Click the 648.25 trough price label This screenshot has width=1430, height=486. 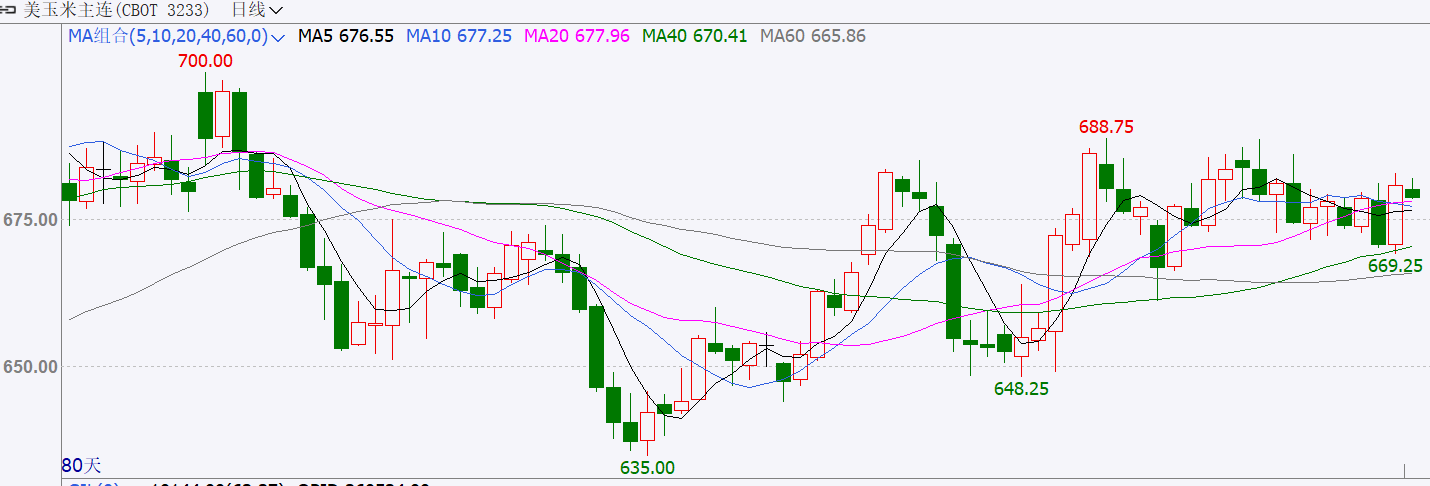coord(1021,389)
